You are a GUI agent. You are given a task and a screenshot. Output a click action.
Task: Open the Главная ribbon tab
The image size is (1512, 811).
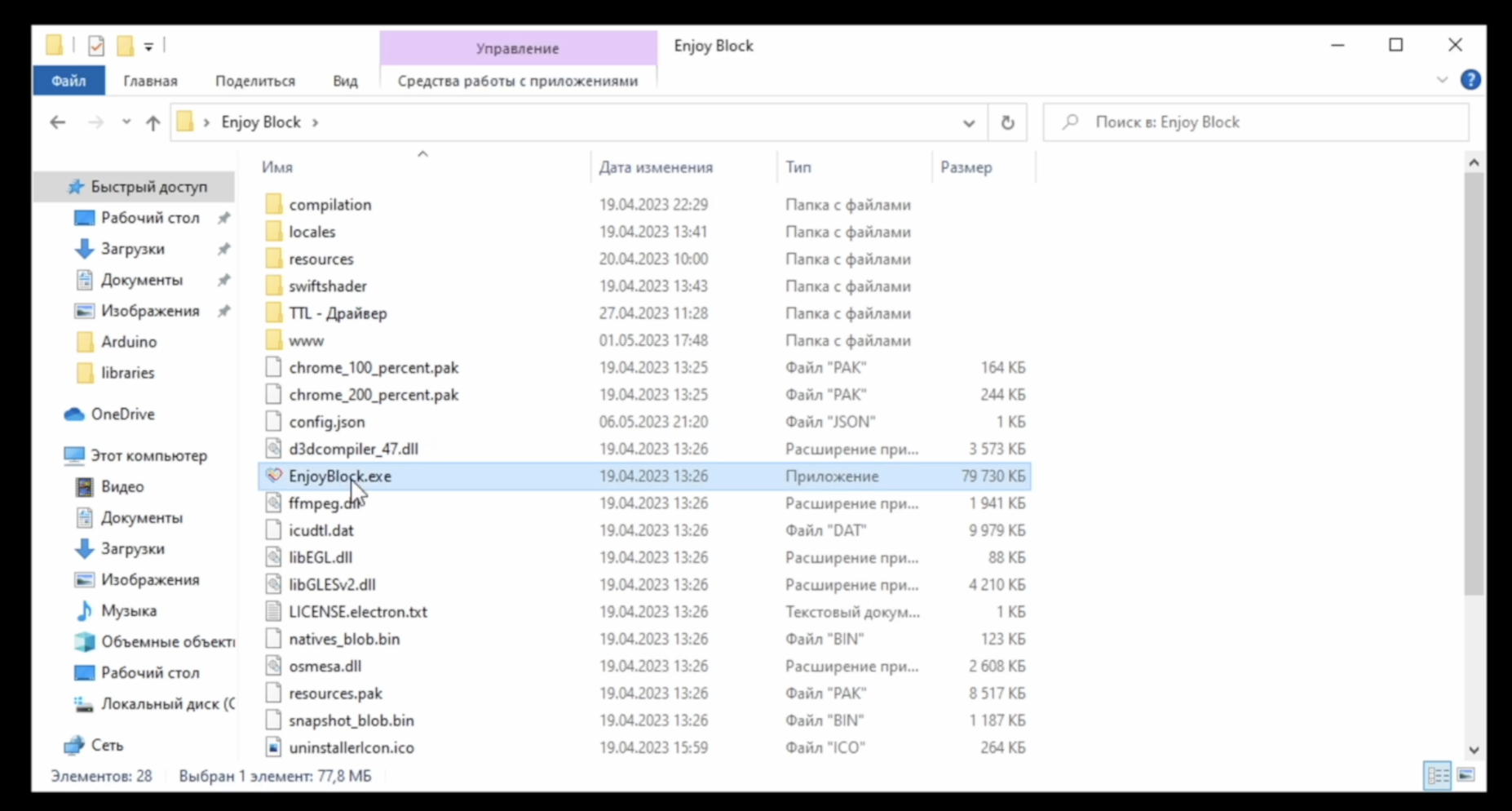[150, 81]
